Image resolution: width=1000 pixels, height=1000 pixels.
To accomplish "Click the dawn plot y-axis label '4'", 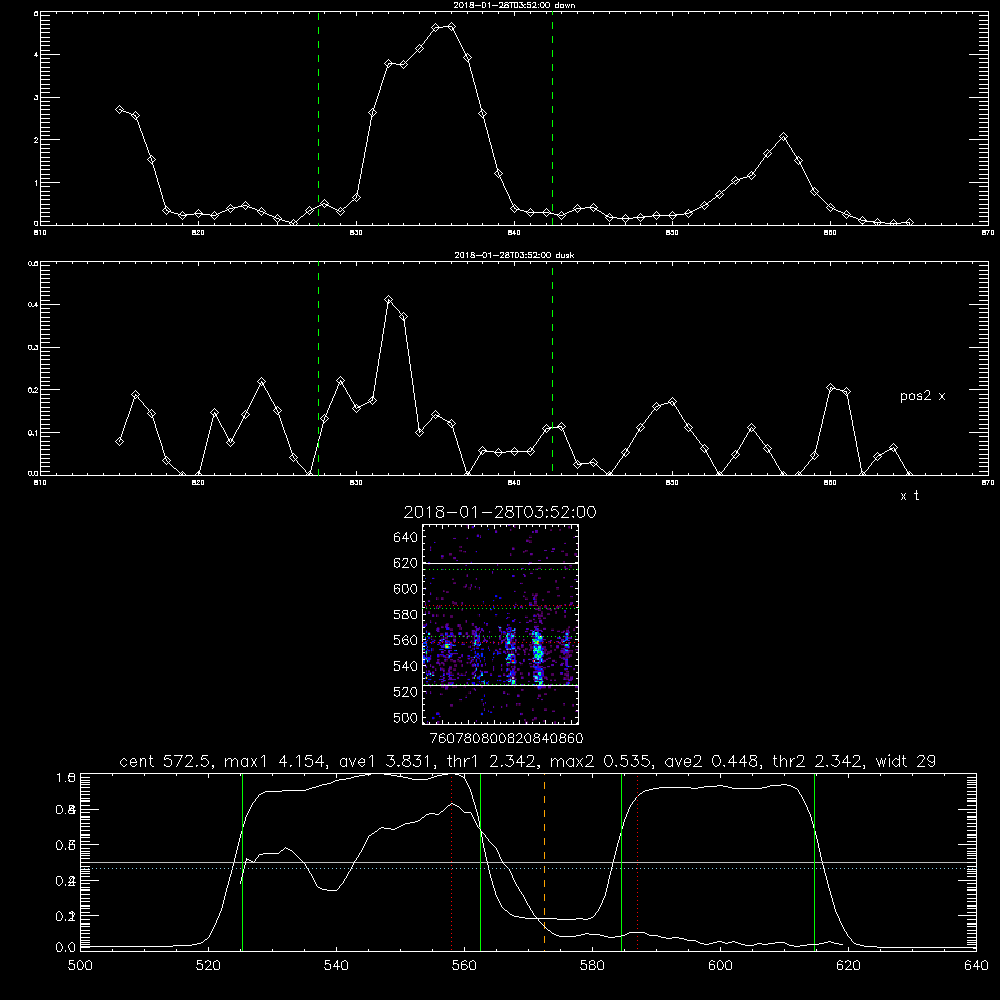I will click(x=36, y=55).
